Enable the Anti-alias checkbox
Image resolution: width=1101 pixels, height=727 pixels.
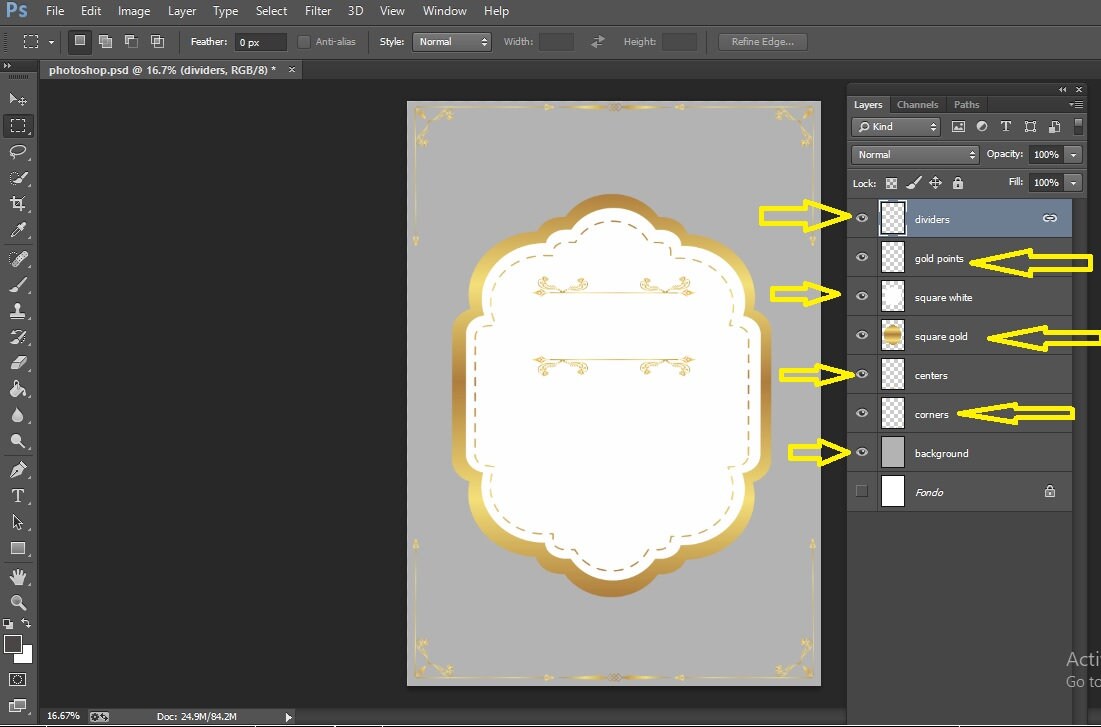pos(305,41)
